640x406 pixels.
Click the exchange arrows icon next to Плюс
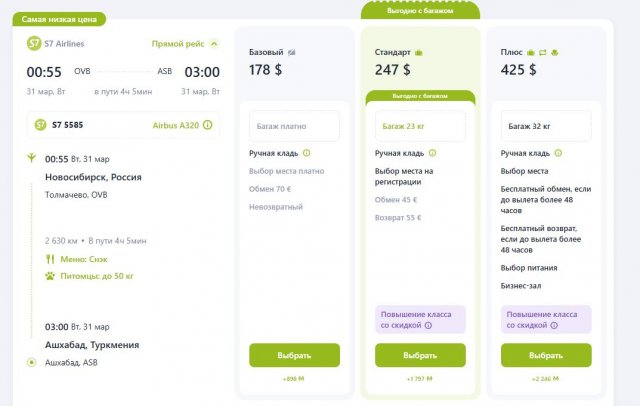(541, 52)
